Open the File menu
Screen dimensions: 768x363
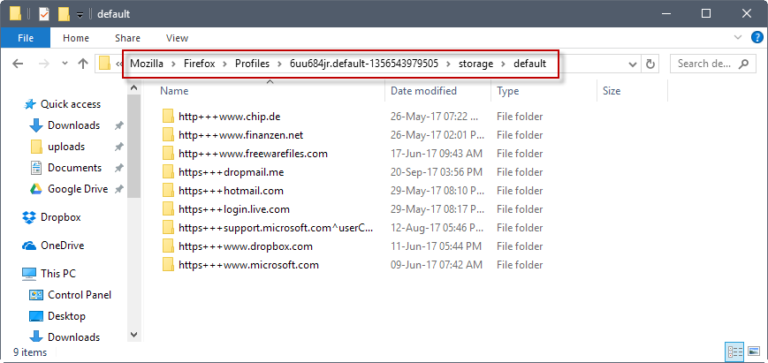(x=25, y=38)
